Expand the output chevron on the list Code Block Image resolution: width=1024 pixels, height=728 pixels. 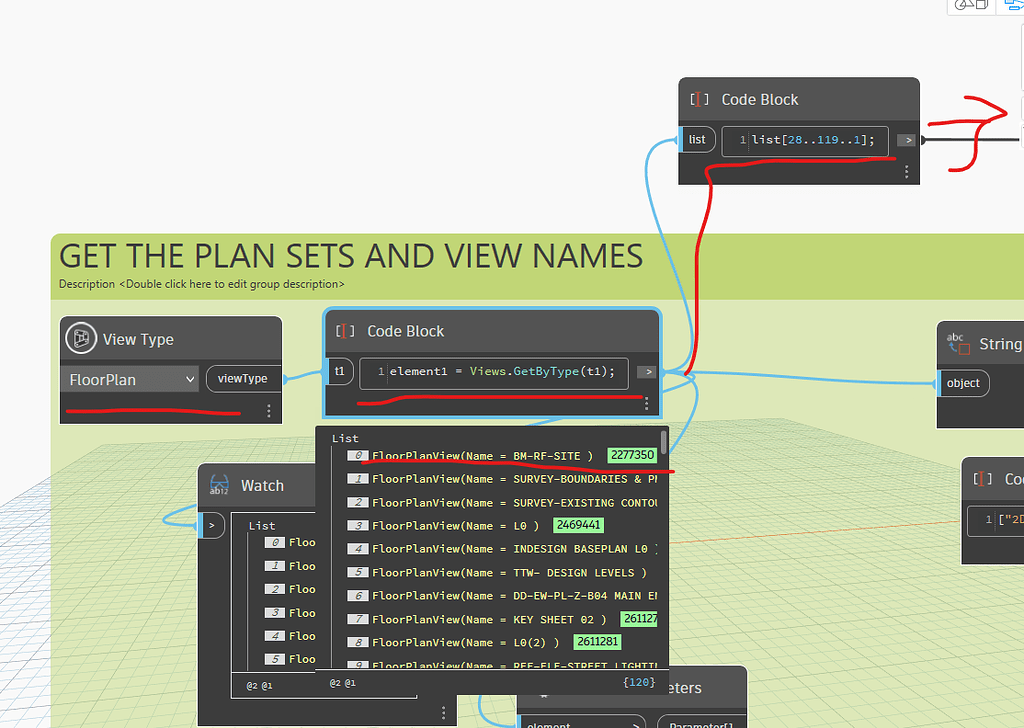[906, 140]
